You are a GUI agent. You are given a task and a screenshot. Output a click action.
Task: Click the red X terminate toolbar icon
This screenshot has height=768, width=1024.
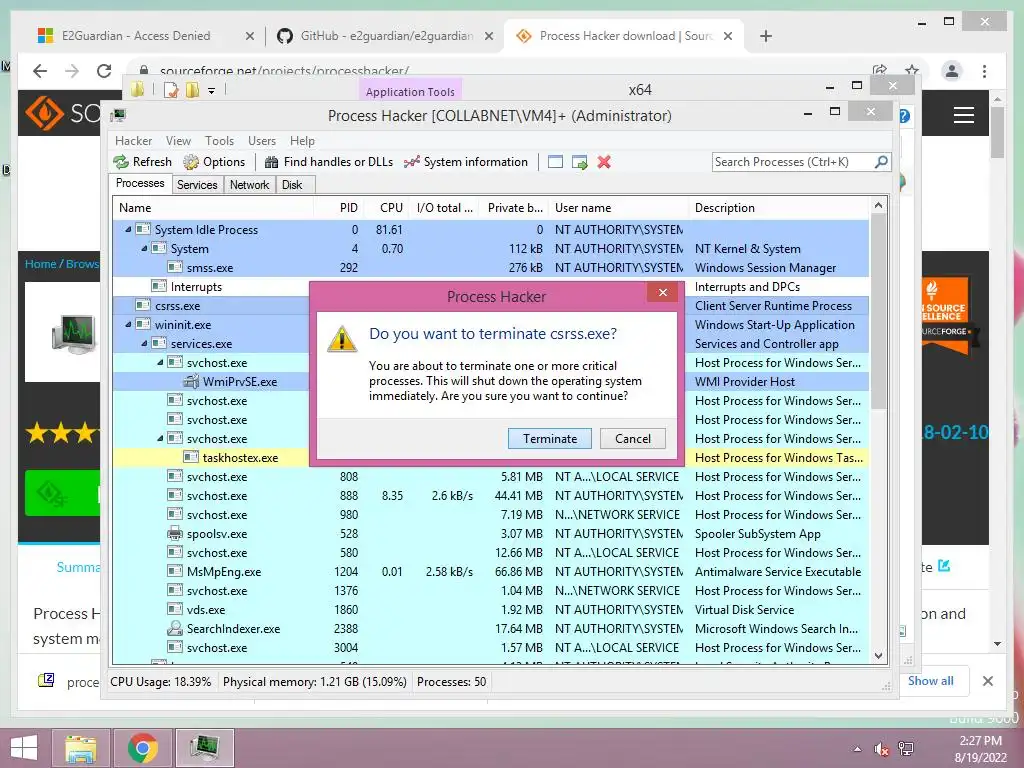pos(604,162)
